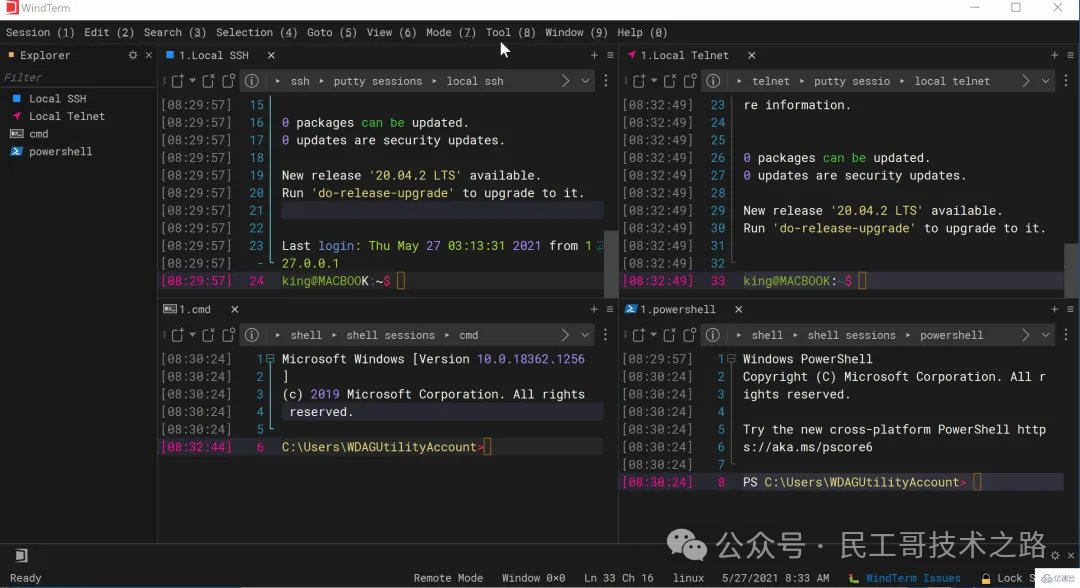Open kebab menu in Local SSH toolbar
1080x588 pixels.
pos(606,81)
